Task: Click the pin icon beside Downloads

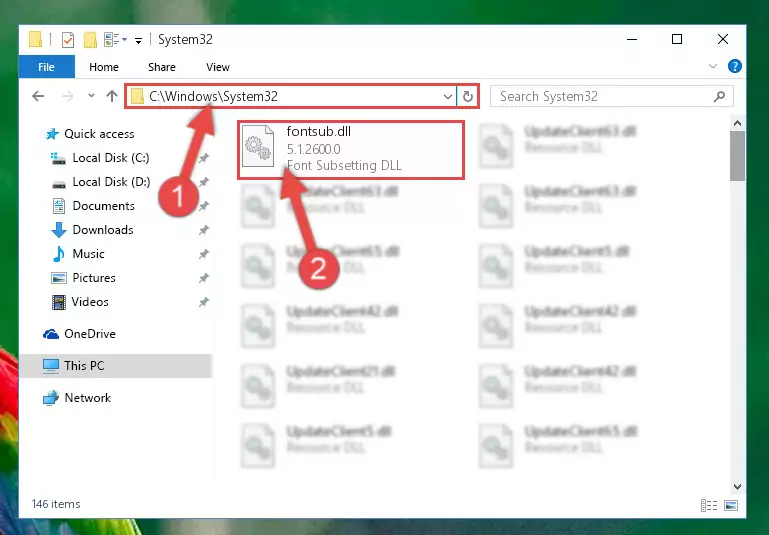Action: (204, 230)
